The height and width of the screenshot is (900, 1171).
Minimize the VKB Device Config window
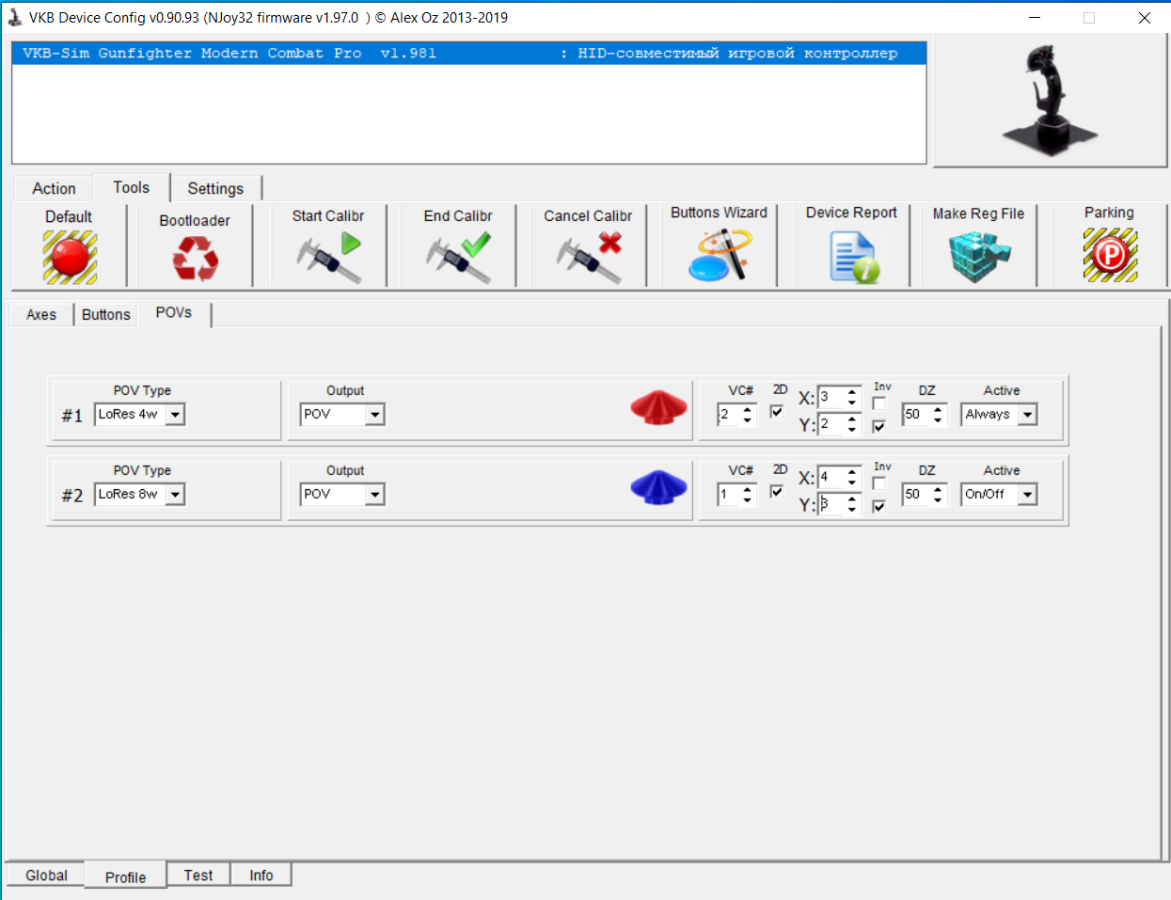(1034, 17)
